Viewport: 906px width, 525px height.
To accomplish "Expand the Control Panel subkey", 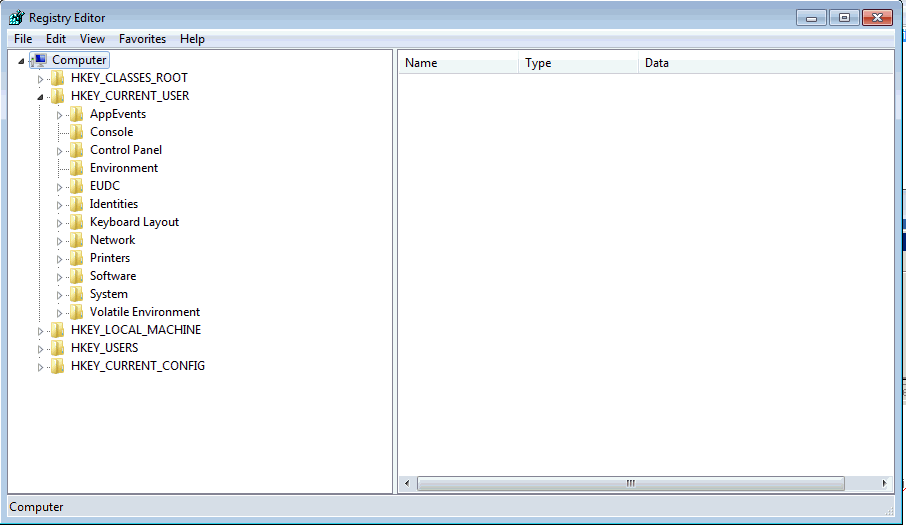I will tap(59, 151).
